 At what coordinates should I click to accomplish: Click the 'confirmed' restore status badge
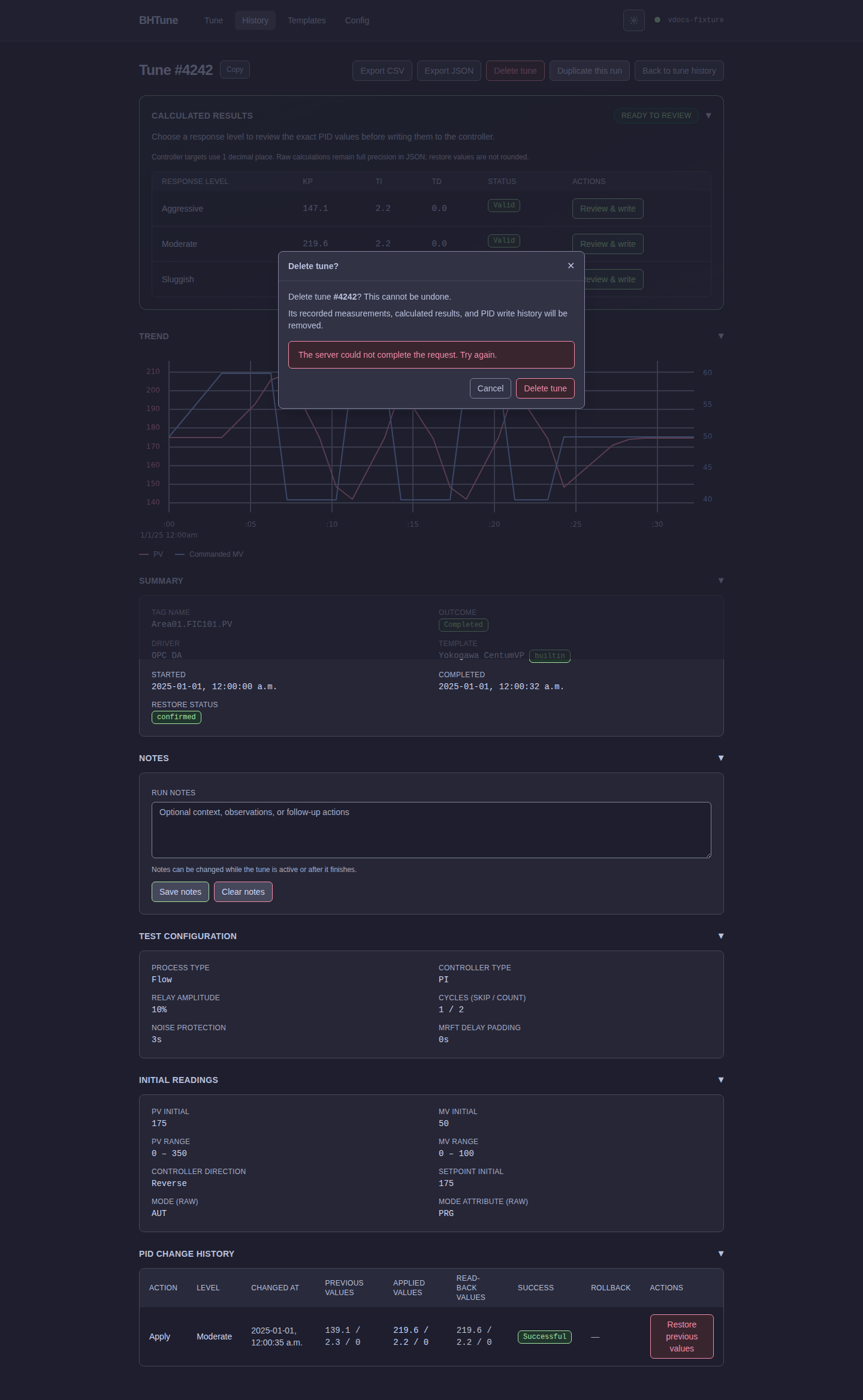[176, 717]
